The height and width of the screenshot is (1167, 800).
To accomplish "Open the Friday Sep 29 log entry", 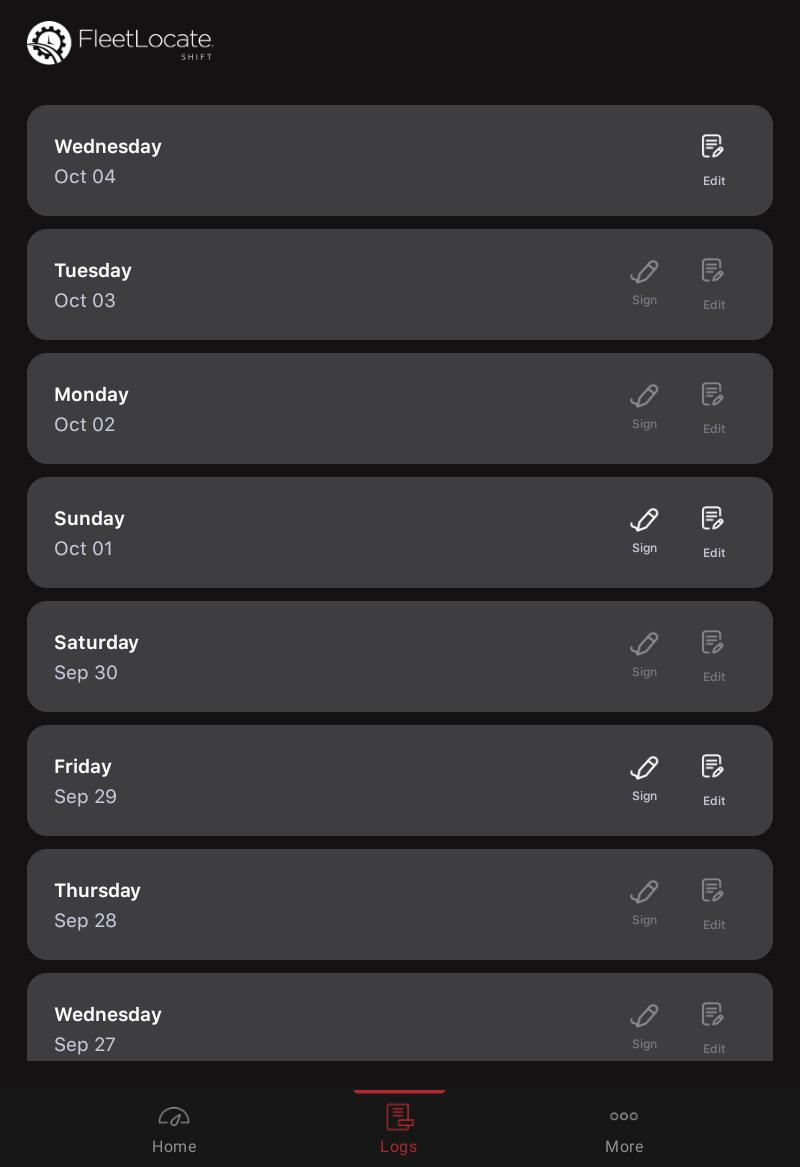I will click(400, 780).
